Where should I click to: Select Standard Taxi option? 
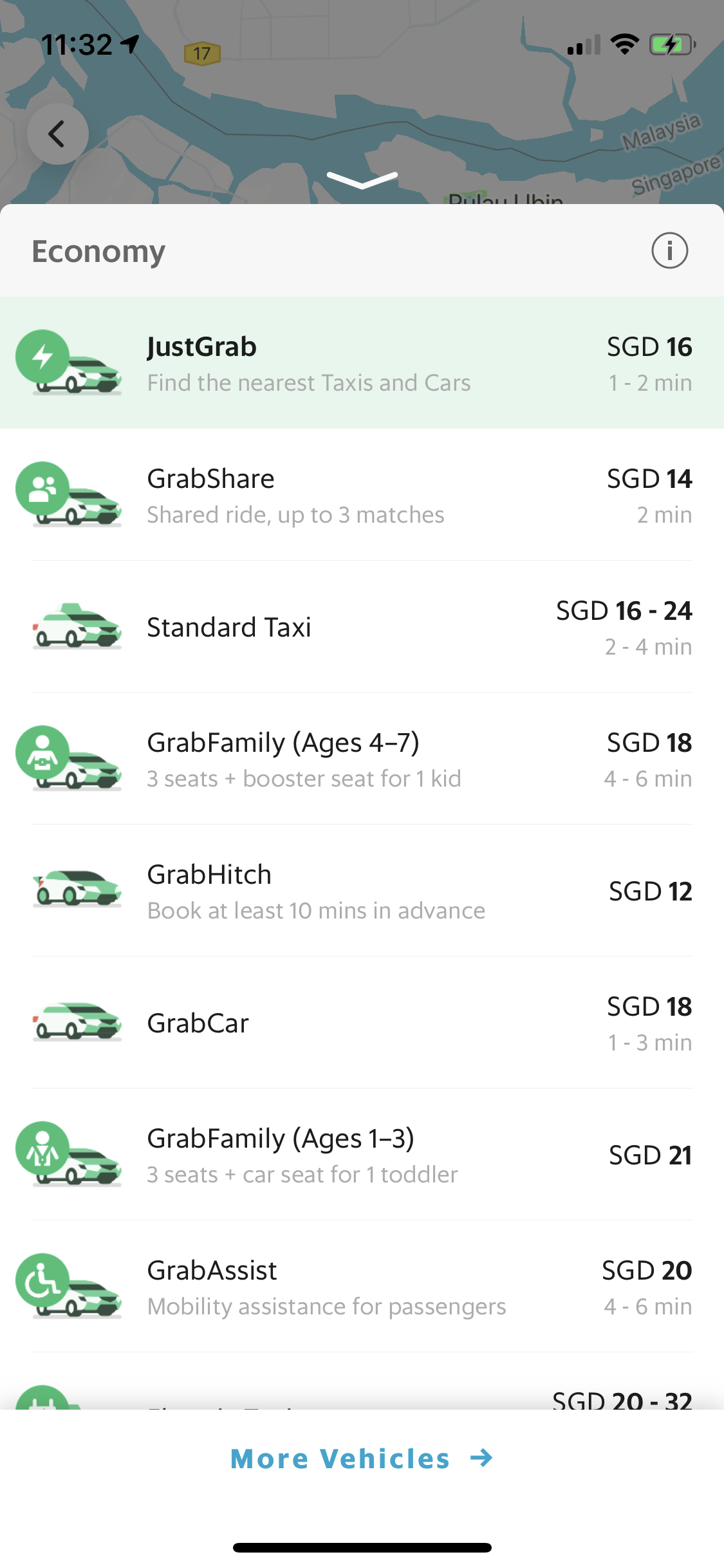coord(229,628)
